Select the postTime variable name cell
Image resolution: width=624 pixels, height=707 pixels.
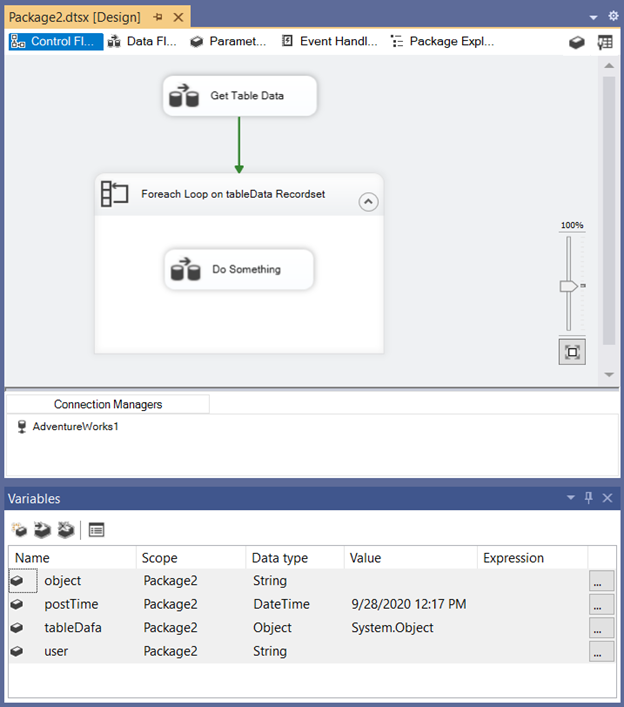pyautogui.click(x=71, y=604)
